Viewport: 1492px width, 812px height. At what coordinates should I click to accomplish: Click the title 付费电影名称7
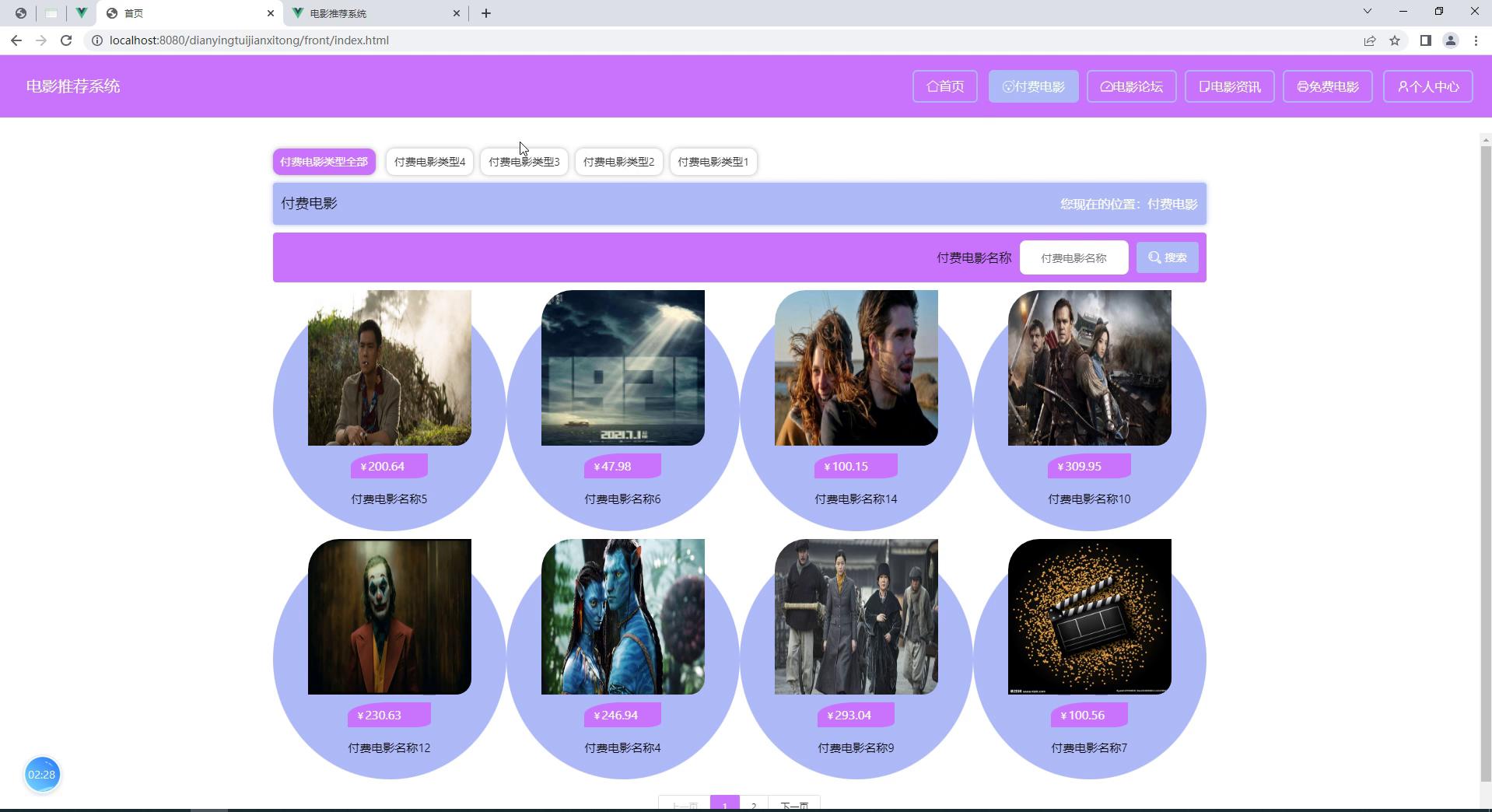(1089, 748)
